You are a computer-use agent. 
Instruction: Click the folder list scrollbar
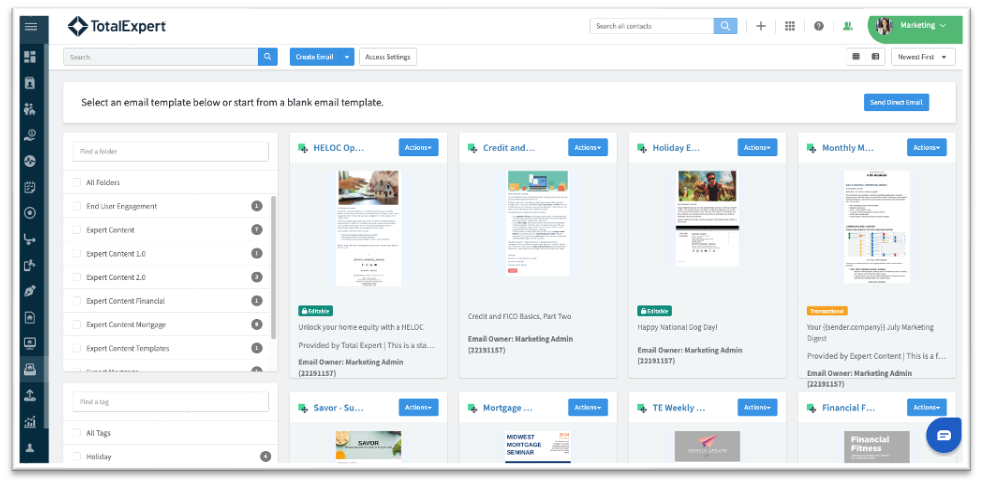click(273, 267)
